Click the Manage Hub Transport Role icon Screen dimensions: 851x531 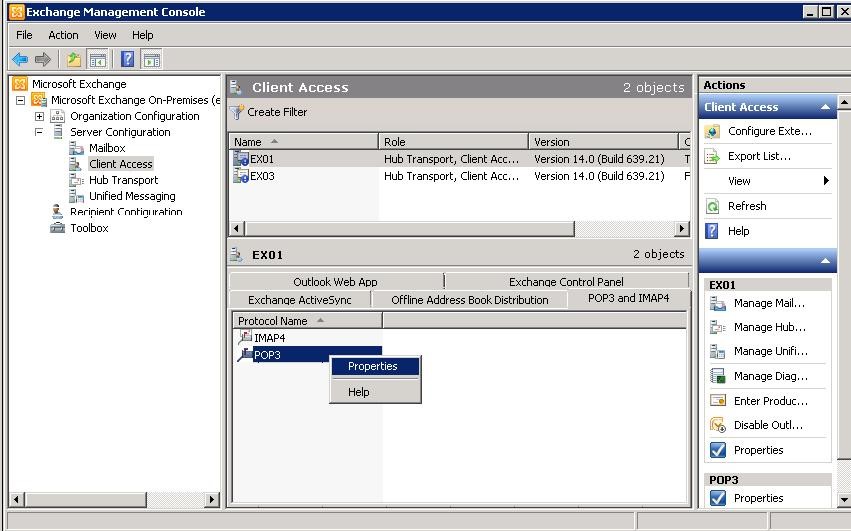click(x=717, y=327)
